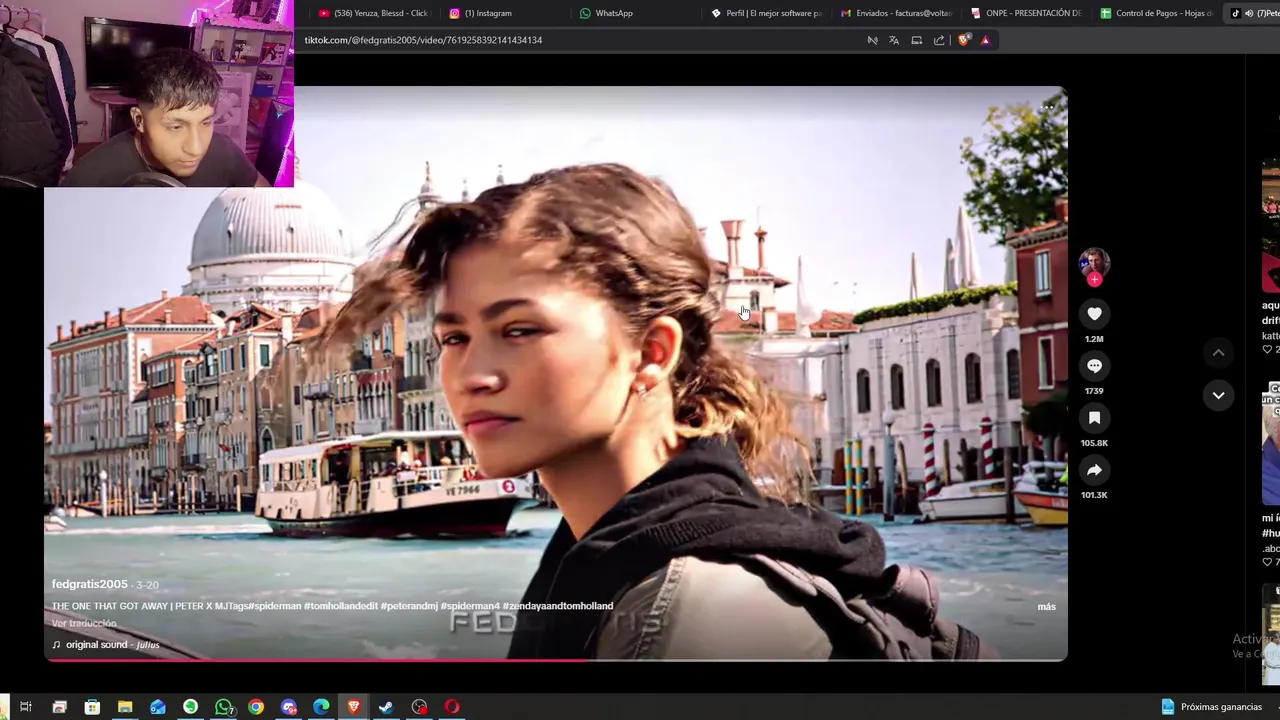Viewport: 1280px width, 720px height.
Task: Switch to the Gmail 'Enviados' tab
Action: click(897, 13)
